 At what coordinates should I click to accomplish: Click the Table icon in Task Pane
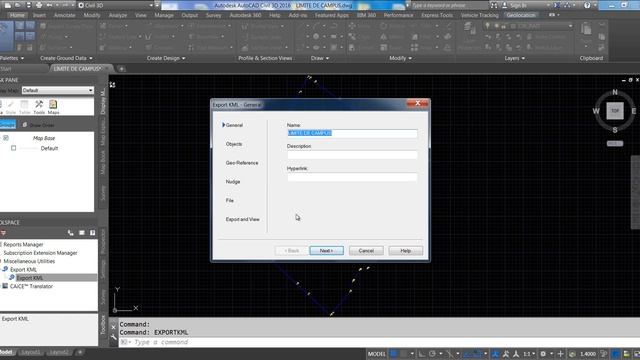click(24, 107)
